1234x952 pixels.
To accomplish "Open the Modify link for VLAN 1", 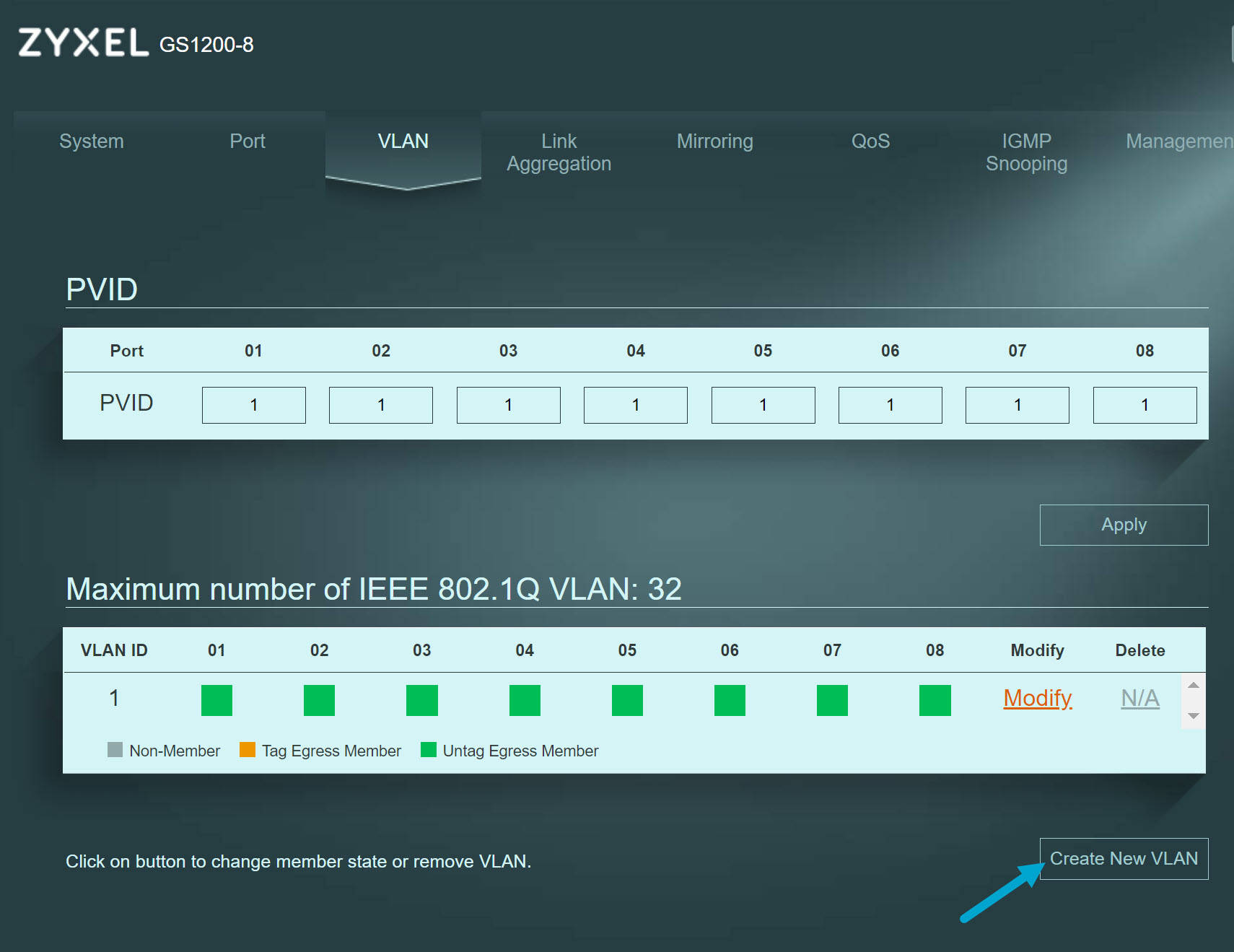I will click(1037, 698).
